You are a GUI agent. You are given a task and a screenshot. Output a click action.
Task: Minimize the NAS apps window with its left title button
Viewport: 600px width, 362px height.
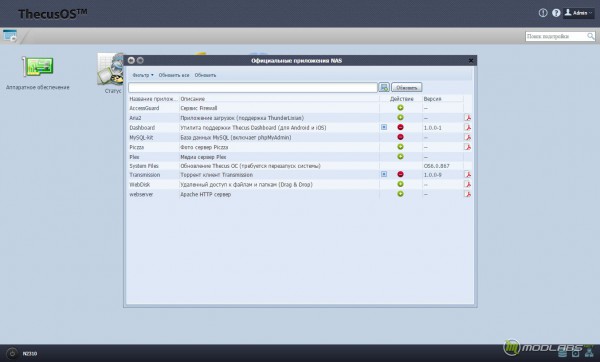(131, 60)
